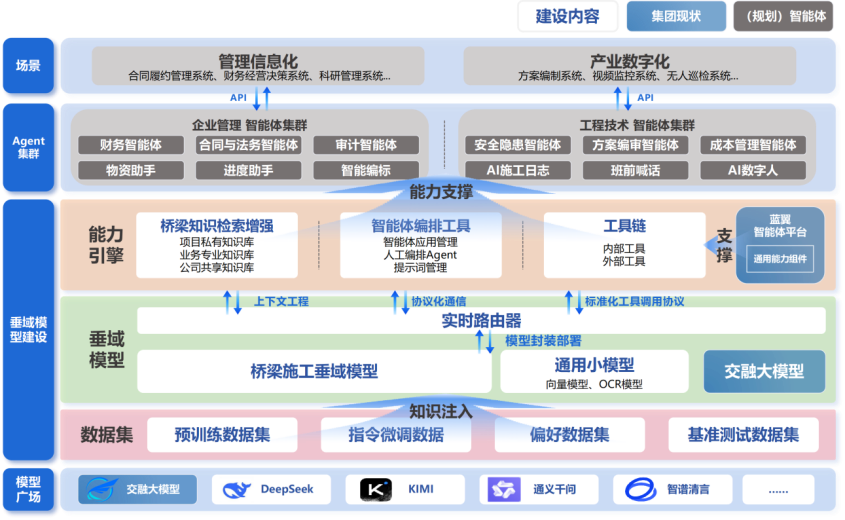The image size is (845, 520).
Task: Click the 实时路由器 bar
Action: pyautogui.click(x=481, y=321)
